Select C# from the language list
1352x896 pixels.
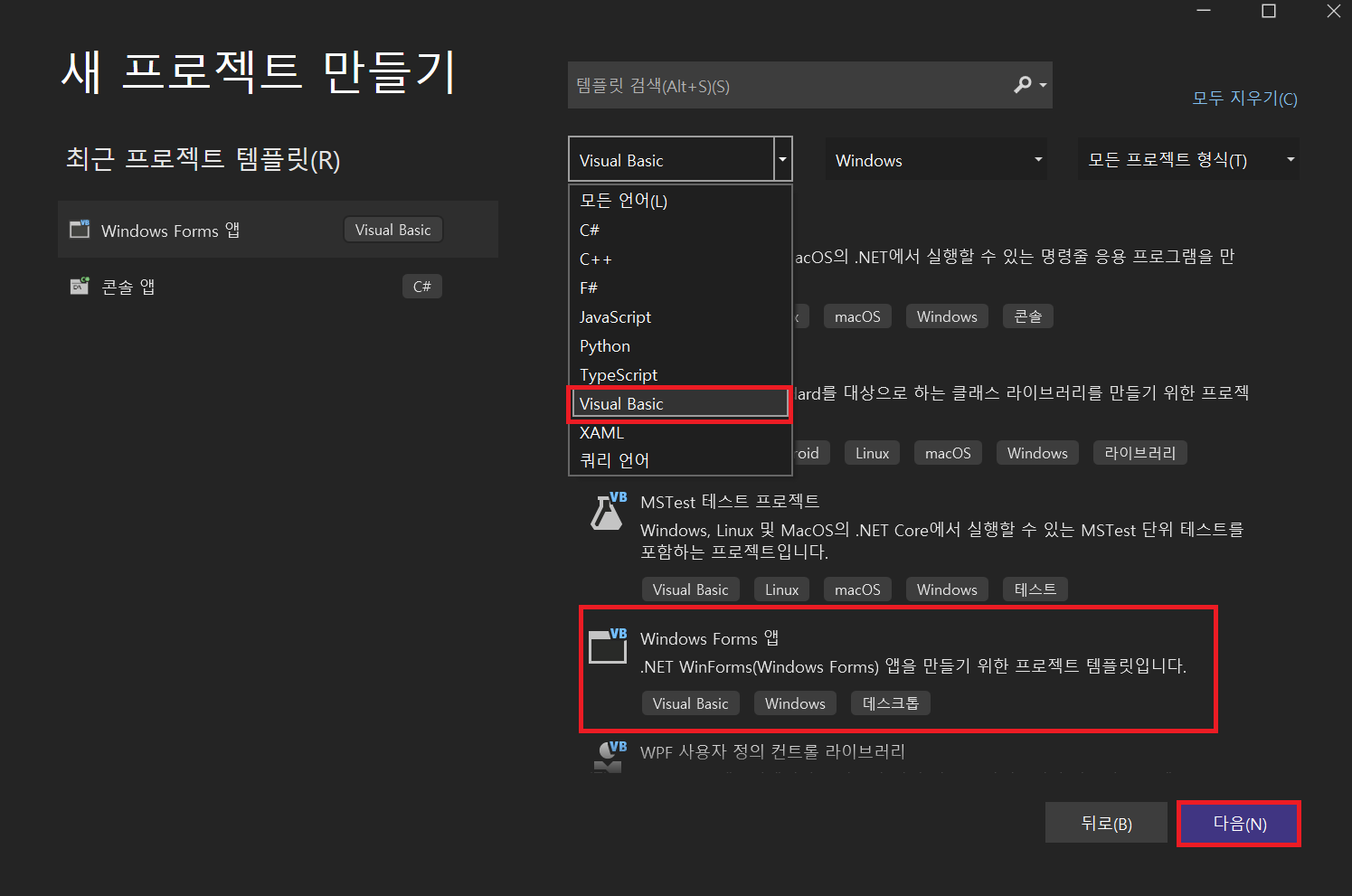point(680,230)
